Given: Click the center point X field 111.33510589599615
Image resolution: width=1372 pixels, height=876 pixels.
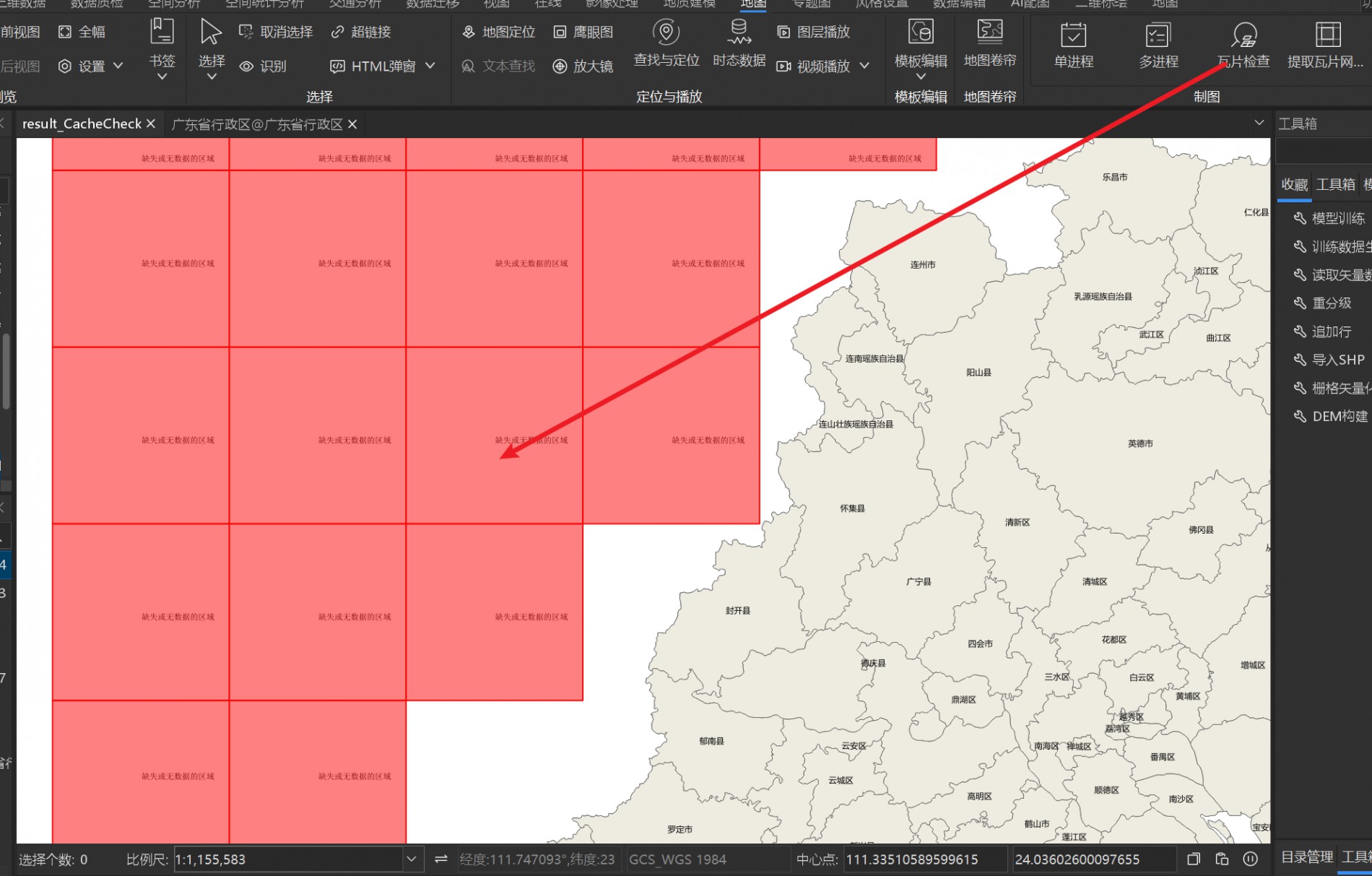Looking at the screenshot, I should (x=926, y=859).
